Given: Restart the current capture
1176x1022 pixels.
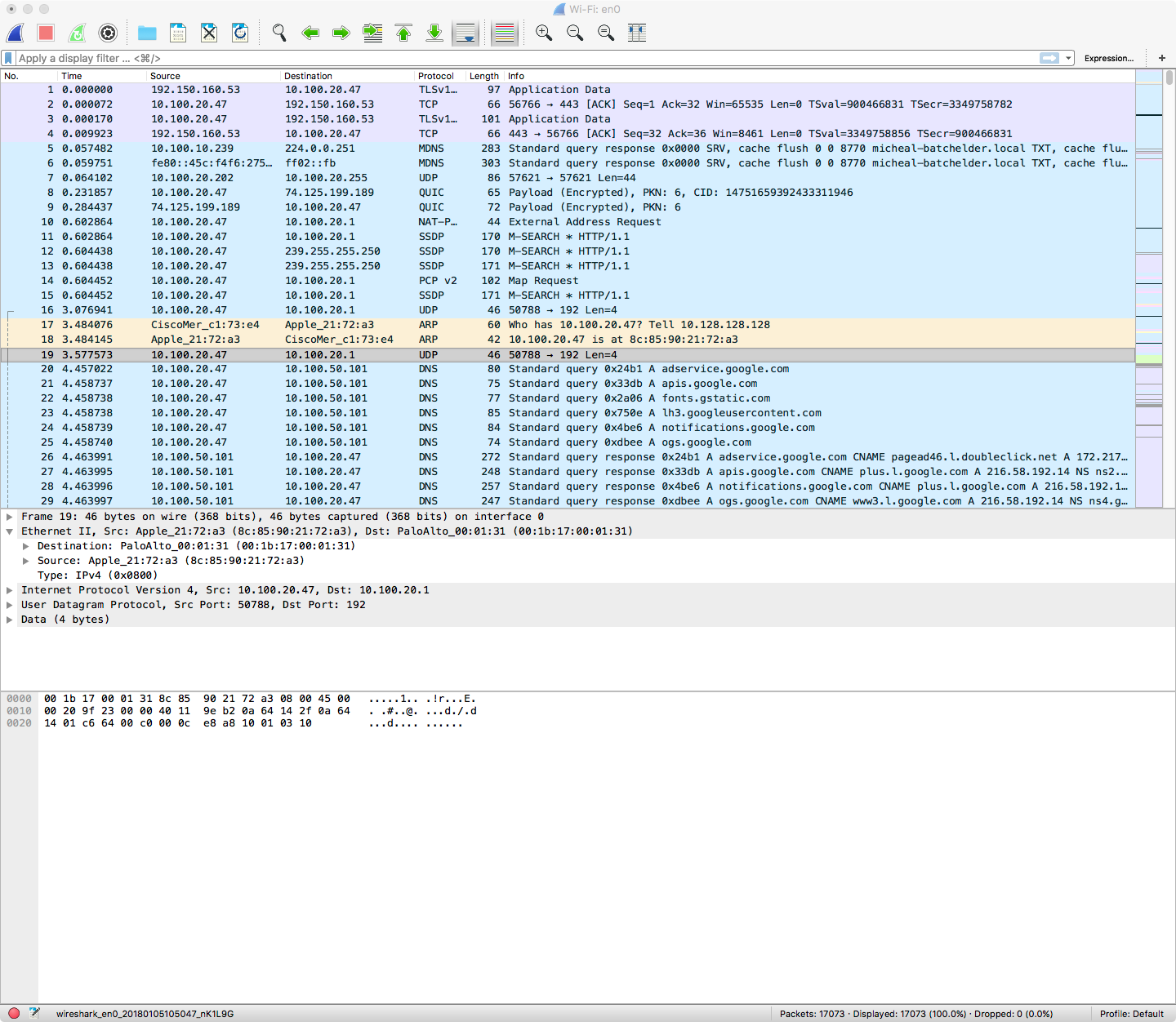Looking at the screenshot, I should point(77,33).
